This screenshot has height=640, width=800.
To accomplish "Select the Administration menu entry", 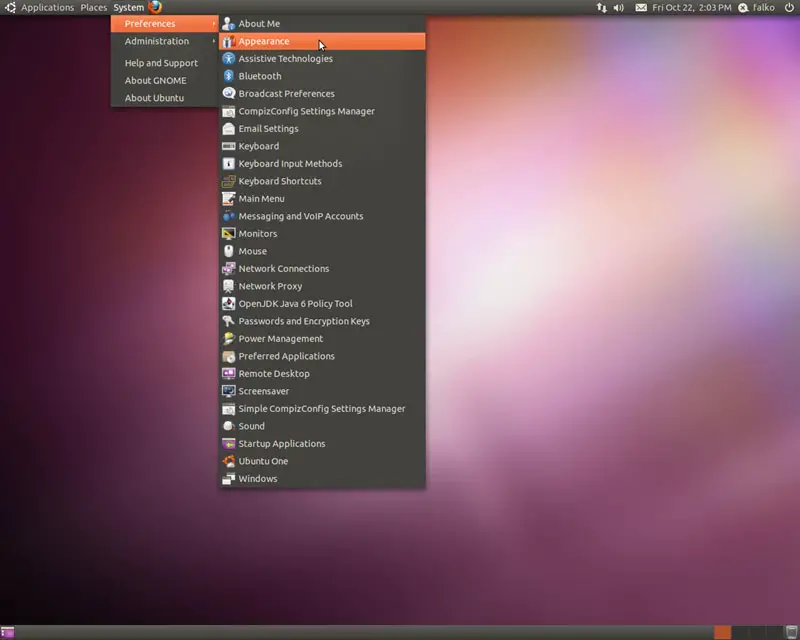I will pos(164,41).
